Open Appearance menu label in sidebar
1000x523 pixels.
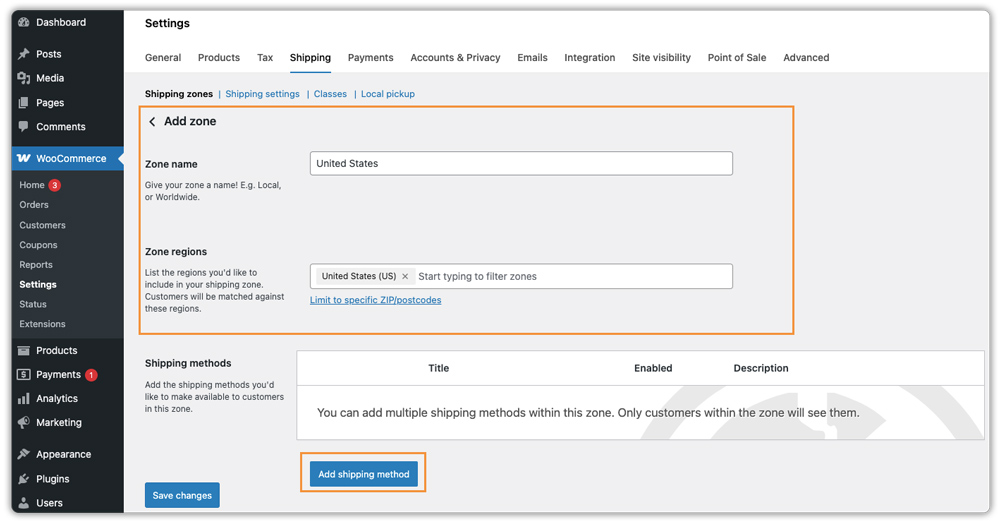click(x=63, y=454)
